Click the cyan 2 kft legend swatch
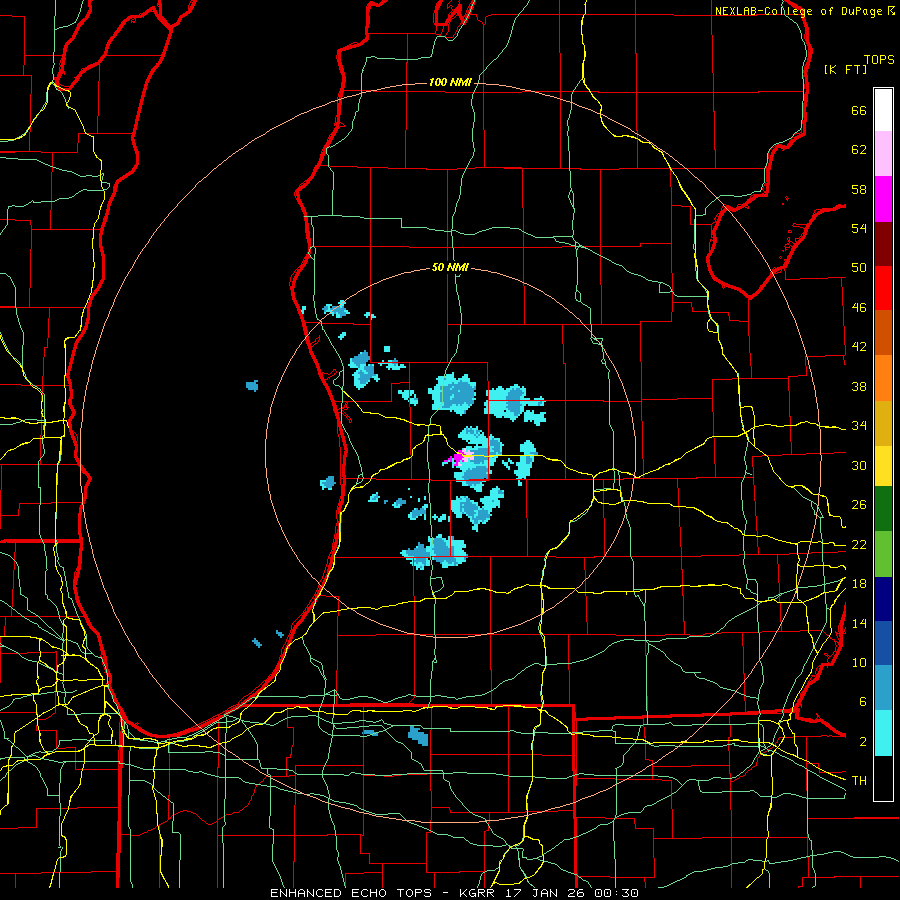The image size is (900, 900). (x=883, y=733)
